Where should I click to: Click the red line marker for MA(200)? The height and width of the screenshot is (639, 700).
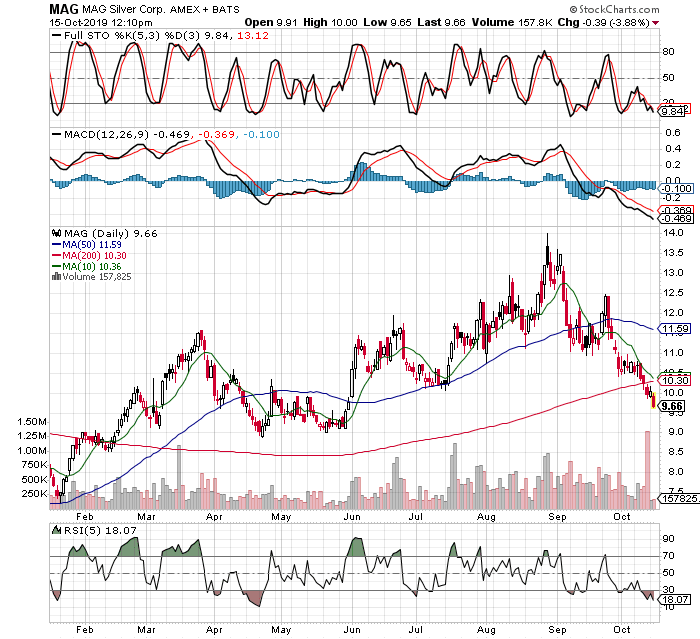57,255
